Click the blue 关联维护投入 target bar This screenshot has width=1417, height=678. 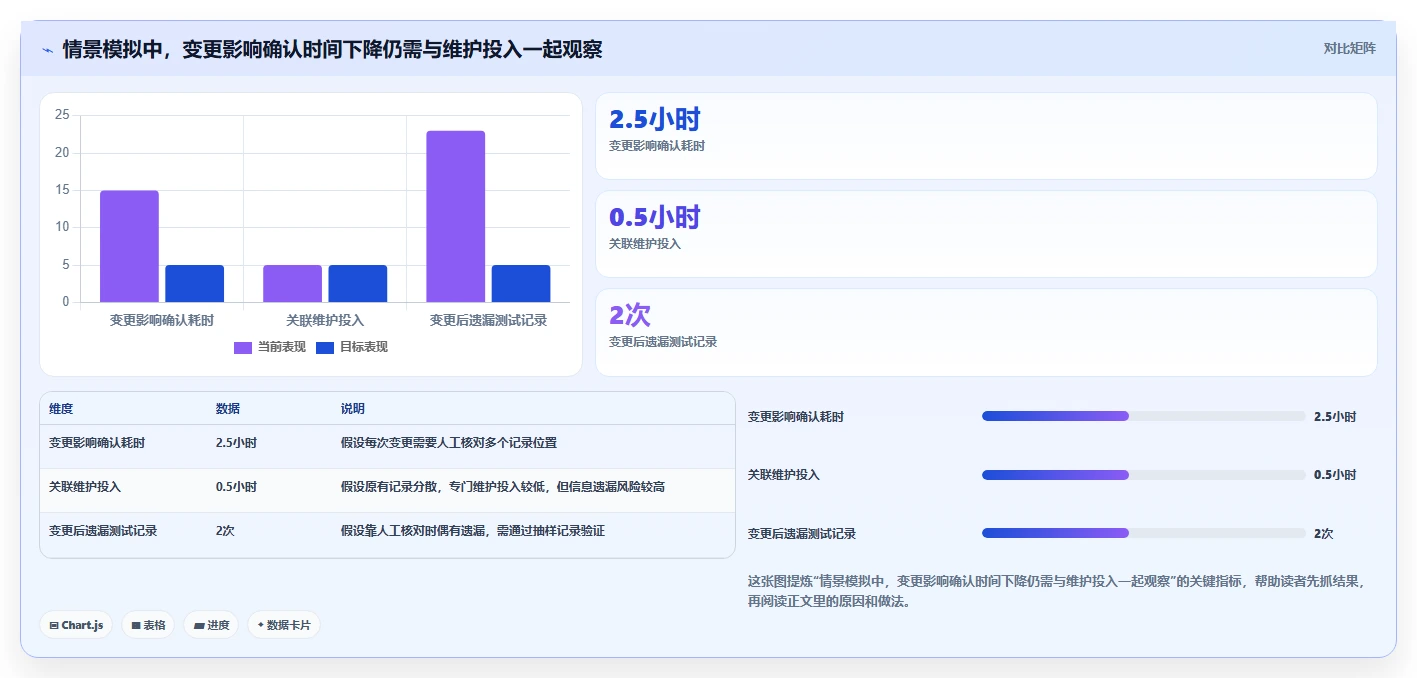[357, 284]
